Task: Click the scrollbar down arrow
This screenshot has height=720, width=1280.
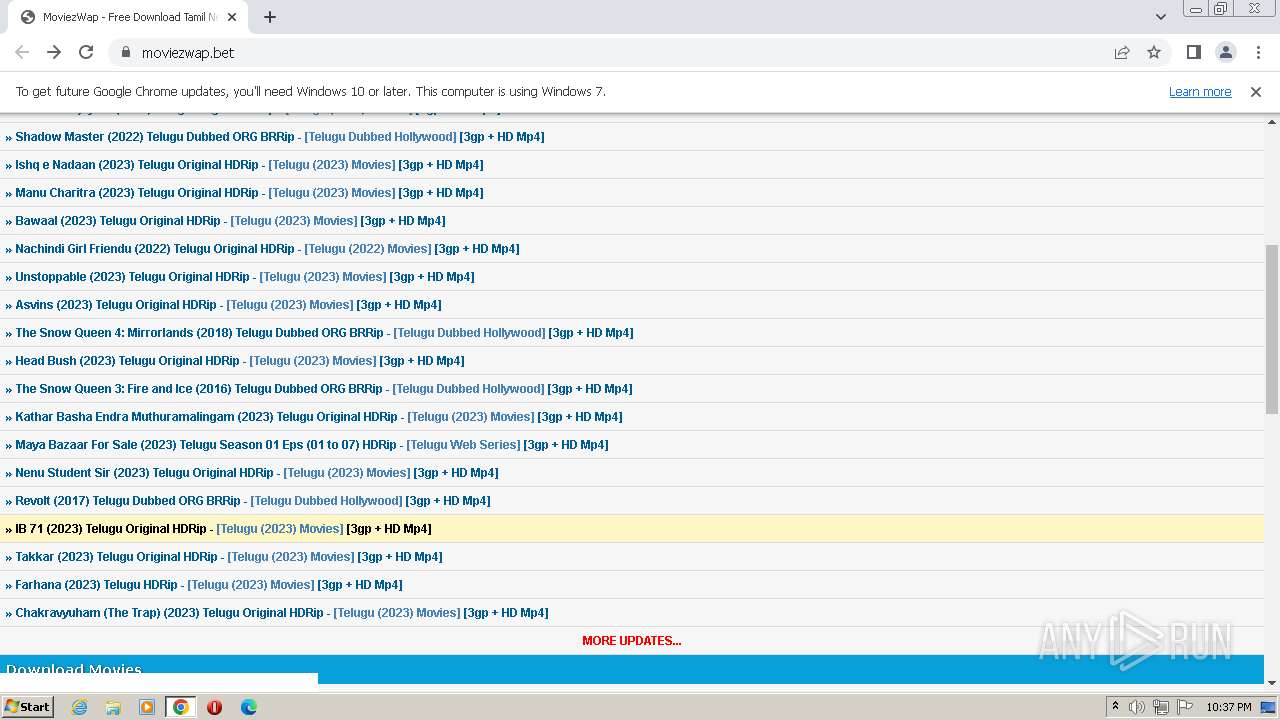Action: point(1272,682)
